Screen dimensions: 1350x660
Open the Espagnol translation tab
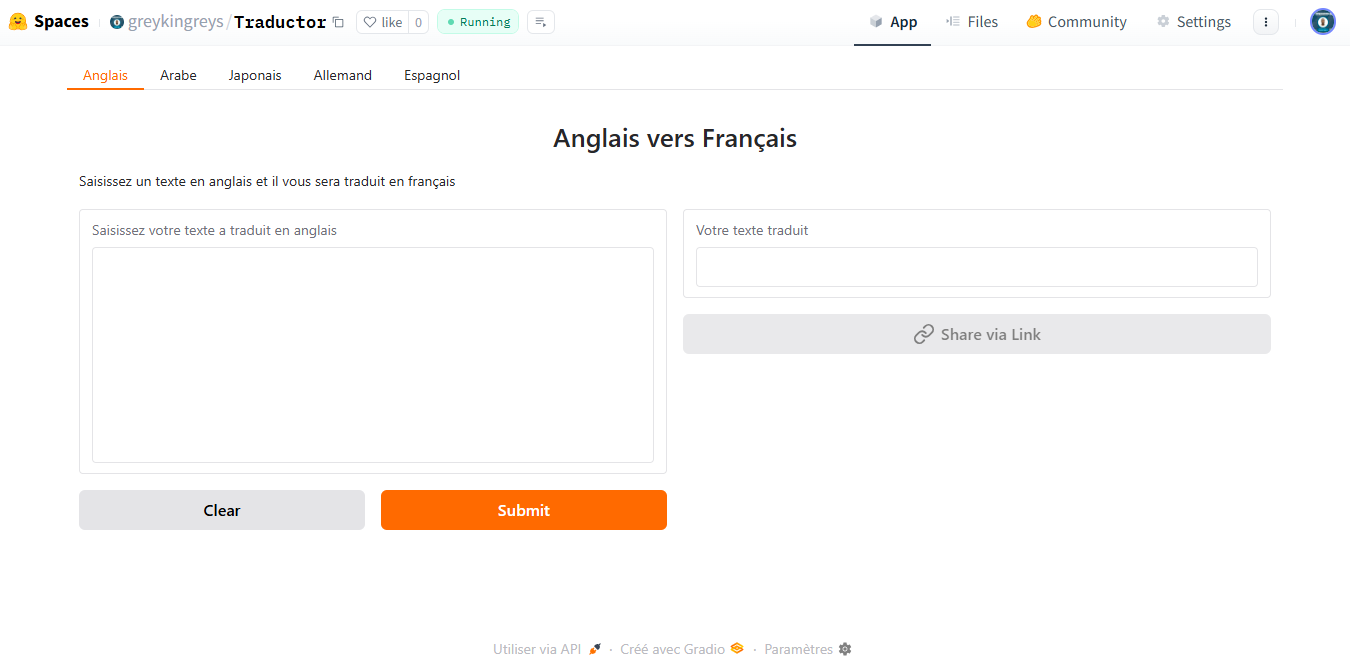431,75
